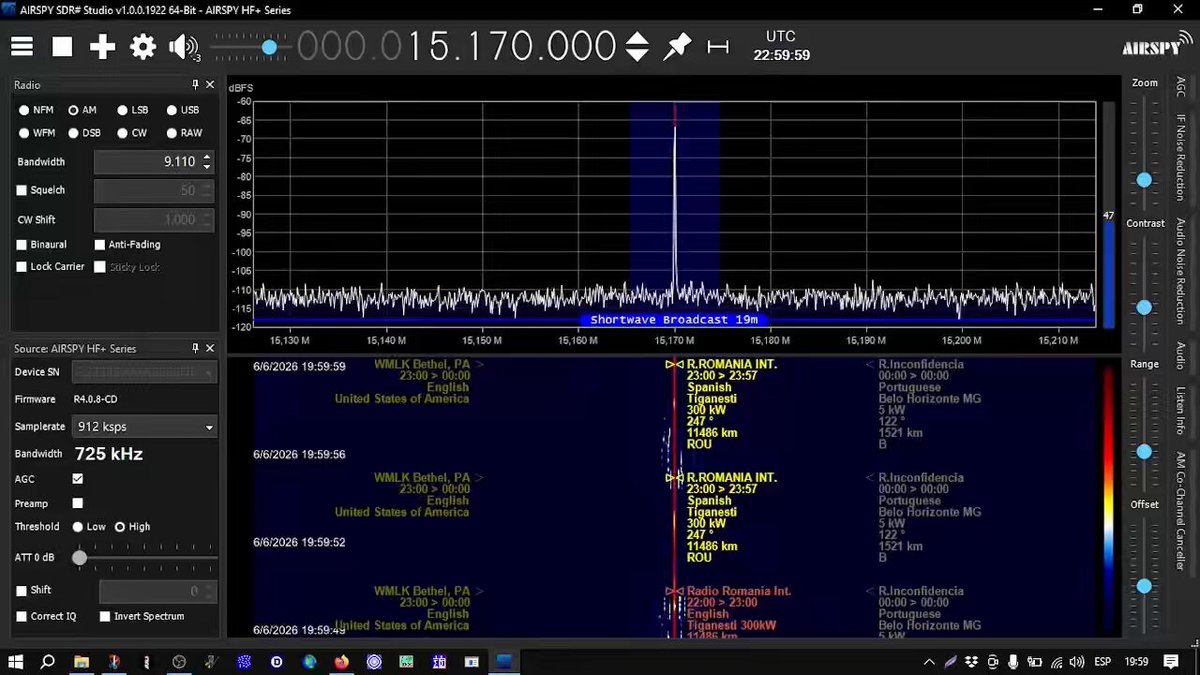
Task: Open Firefox from the Windows taskbar
Action: (x=342, y=662)
